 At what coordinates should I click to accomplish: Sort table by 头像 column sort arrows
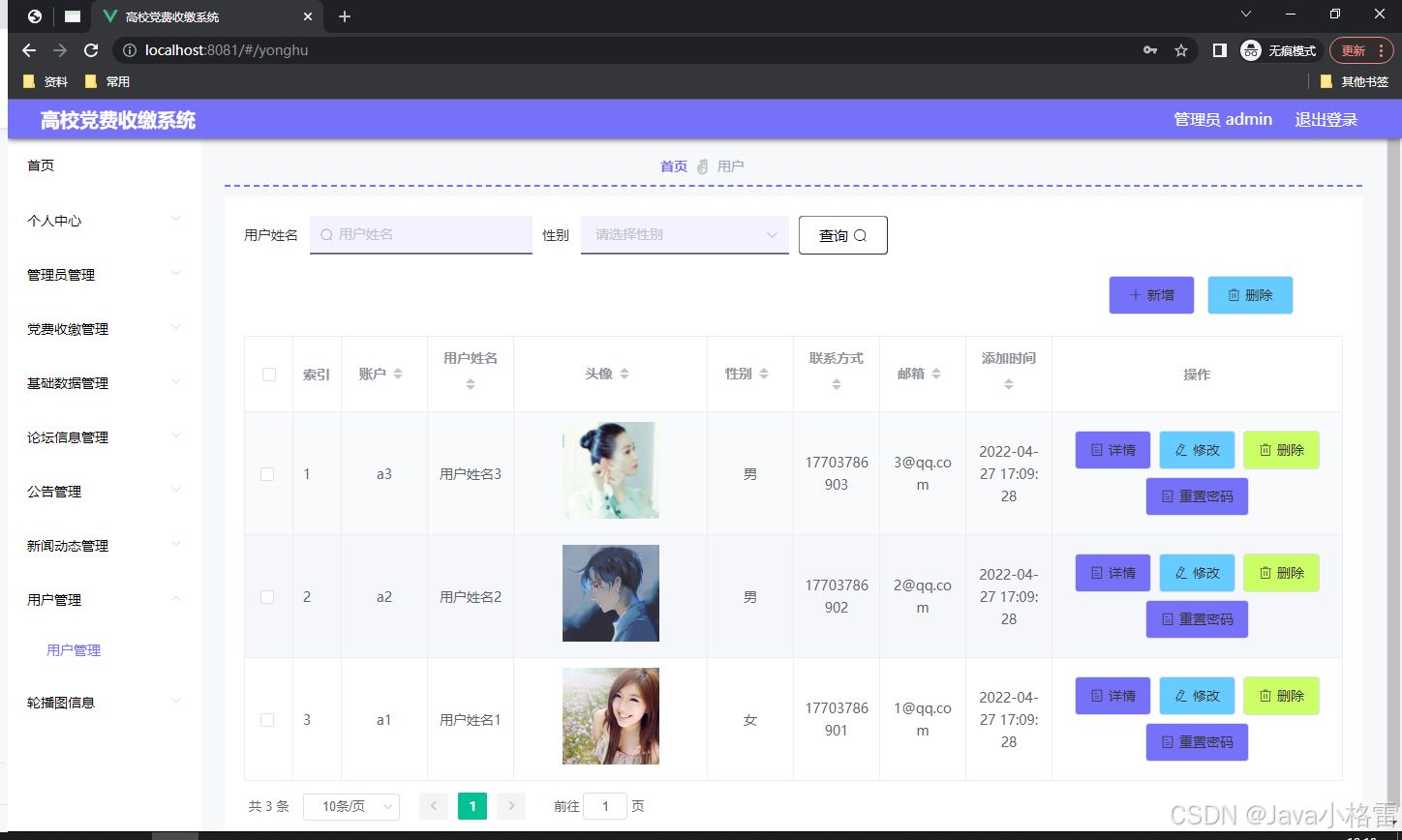click(x=625, y=375)
